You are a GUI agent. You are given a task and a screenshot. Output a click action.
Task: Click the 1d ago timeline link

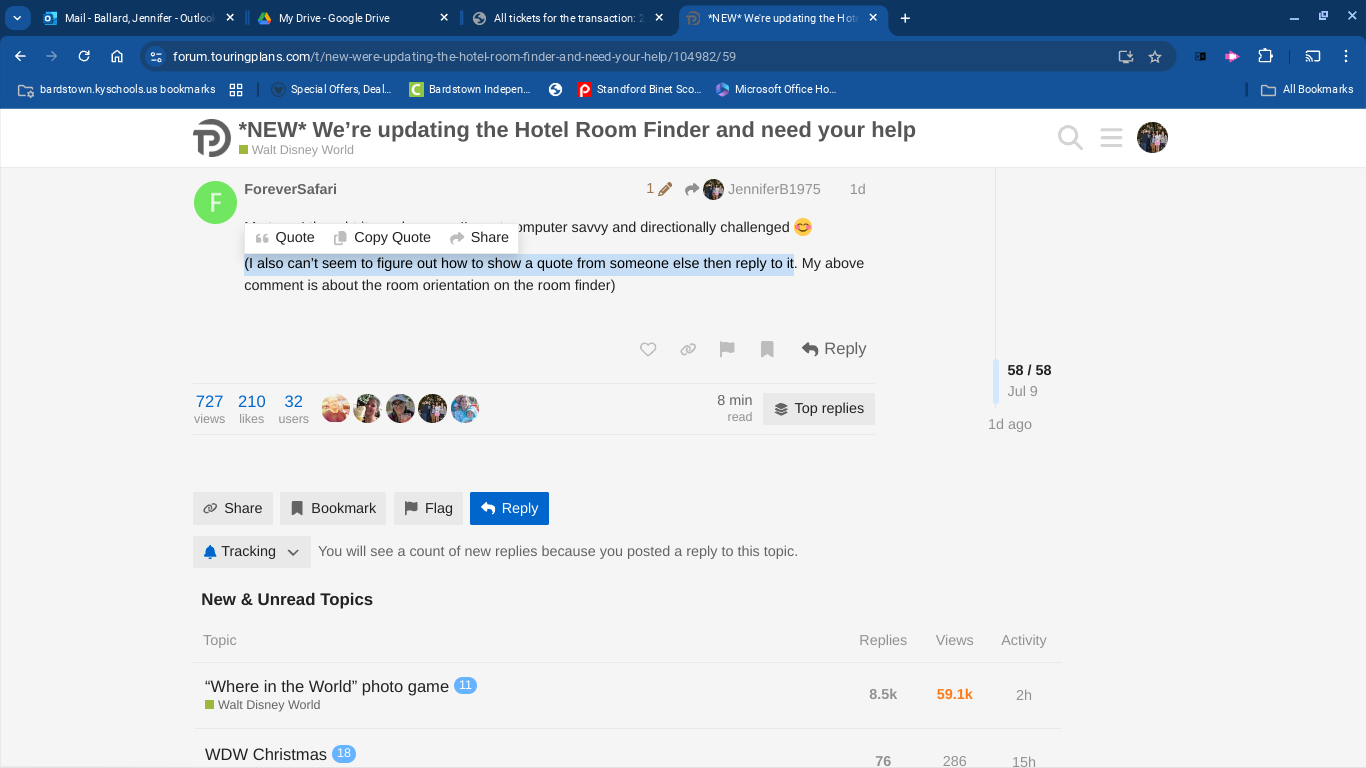pyautogui.click(x=1009, y=425)
